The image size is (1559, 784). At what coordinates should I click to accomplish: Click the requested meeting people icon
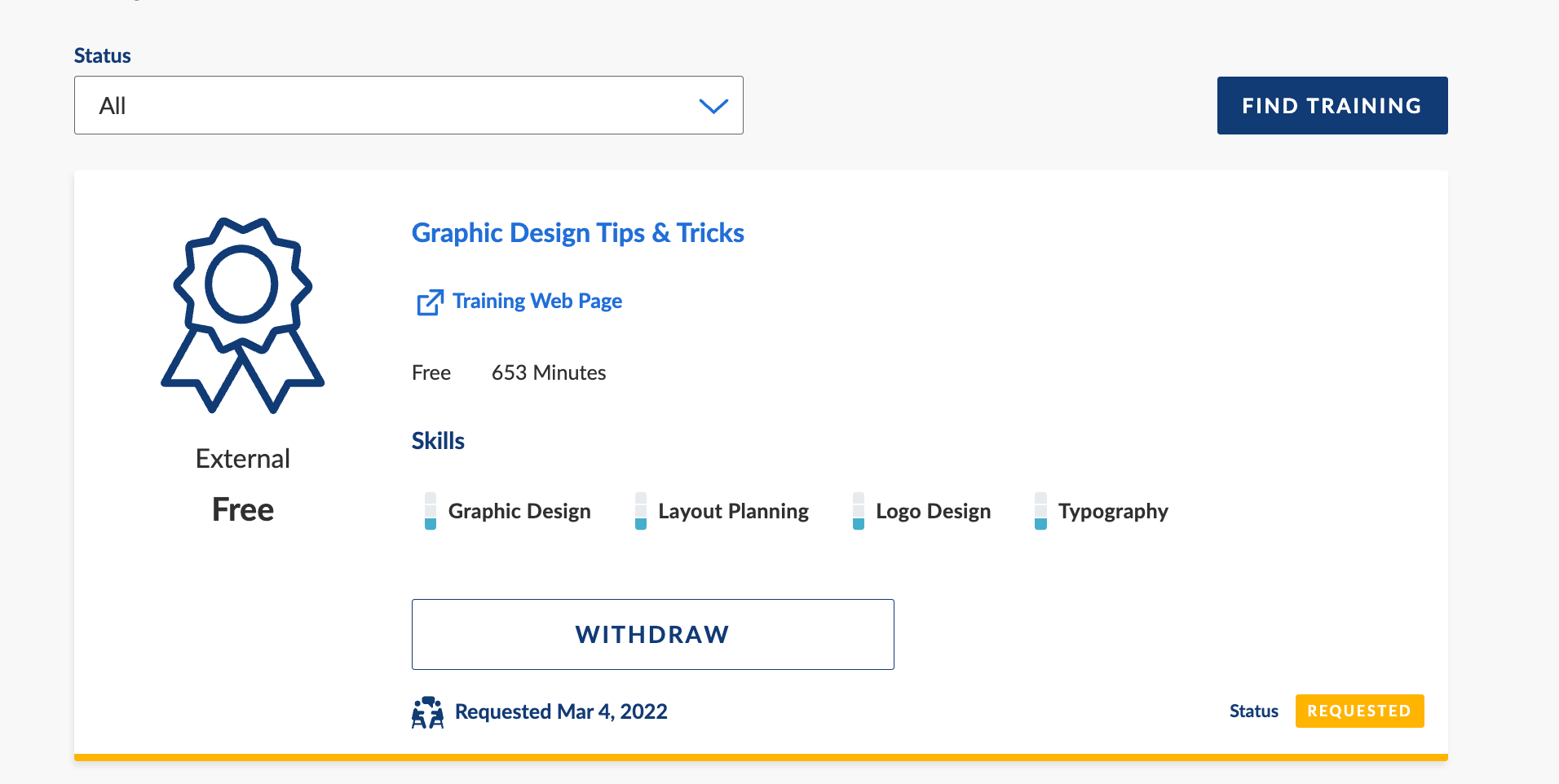[427, 712]
